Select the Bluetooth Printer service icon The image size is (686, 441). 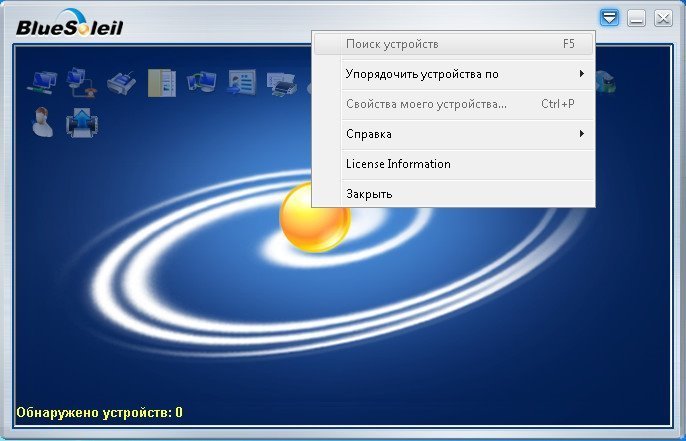282,83
